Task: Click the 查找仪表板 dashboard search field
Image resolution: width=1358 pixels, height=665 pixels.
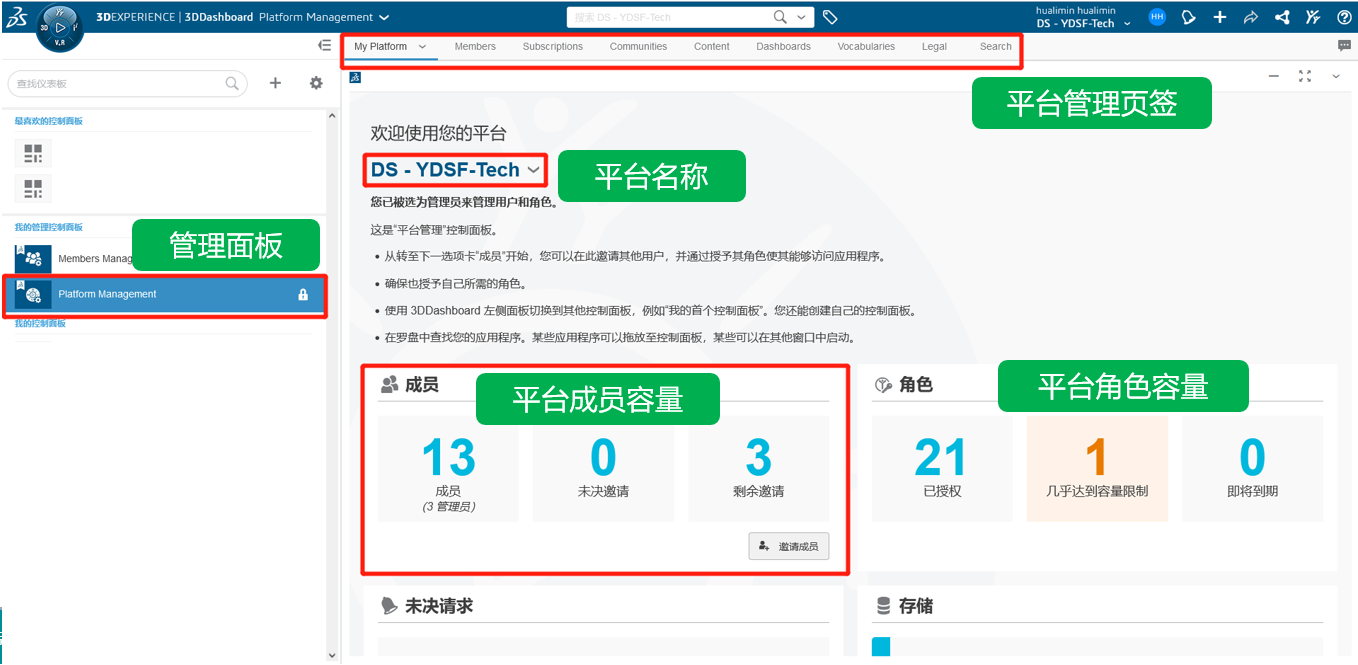Action: (120, 84)
